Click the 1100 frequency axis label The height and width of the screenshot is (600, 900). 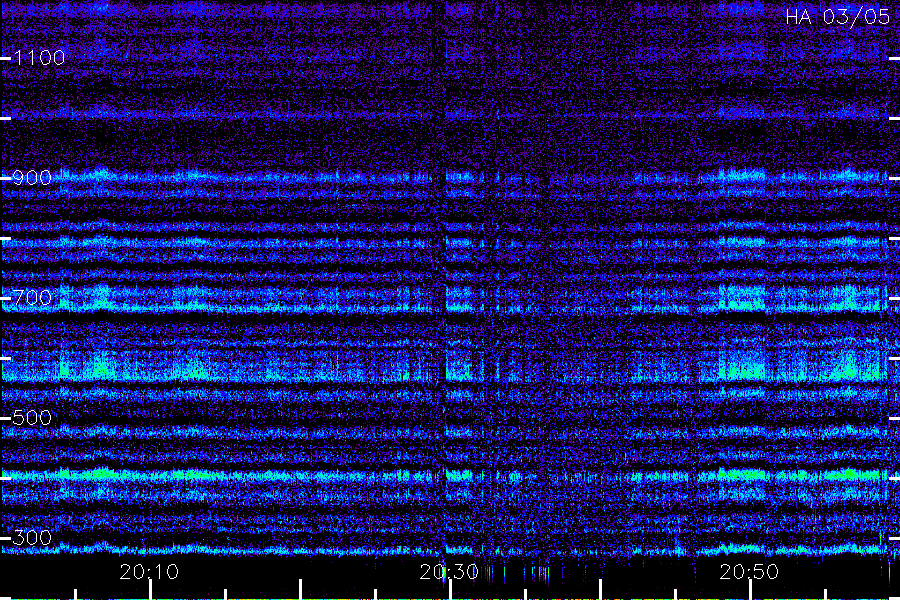tap(40, 57)
